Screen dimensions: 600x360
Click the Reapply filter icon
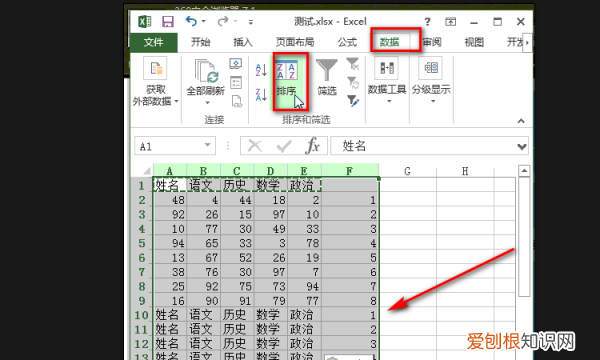[x=352, y=82]
